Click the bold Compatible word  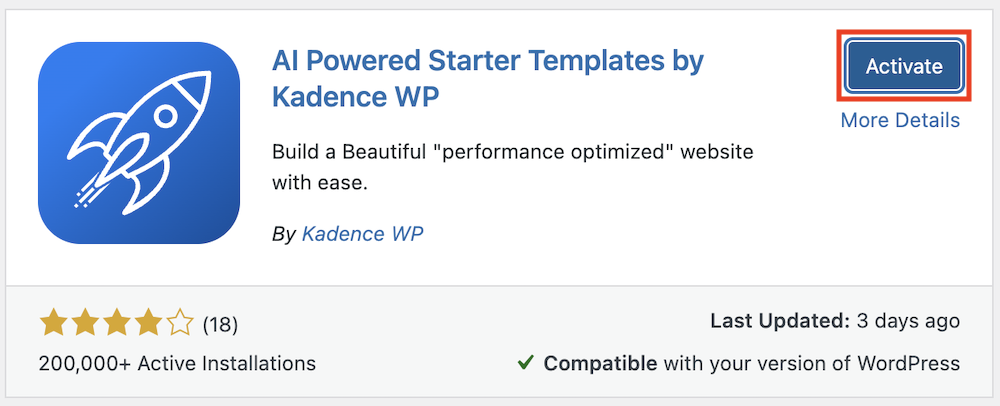click(x=600, y=363)
